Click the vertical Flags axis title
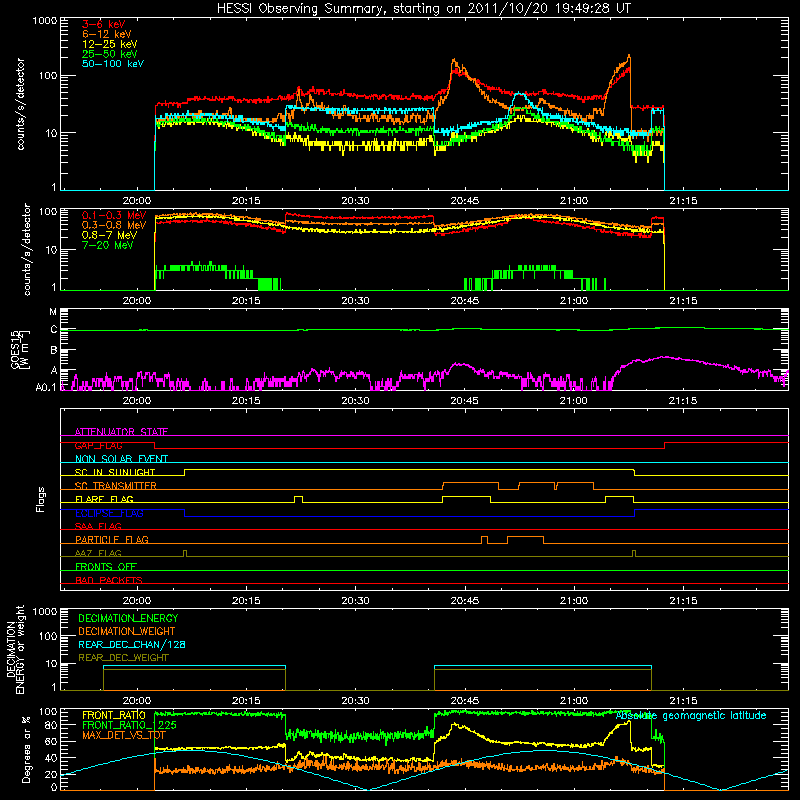 pyautogui.click(x=41, y=499)
